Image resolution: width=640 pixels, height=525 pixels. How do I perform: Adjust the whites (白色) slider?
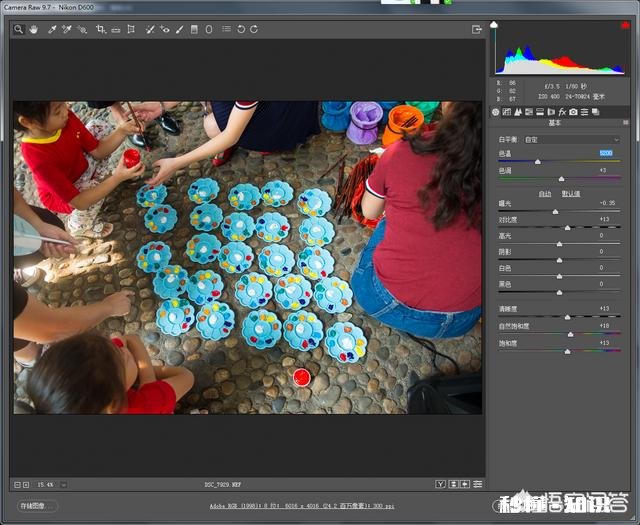(560, 276)
